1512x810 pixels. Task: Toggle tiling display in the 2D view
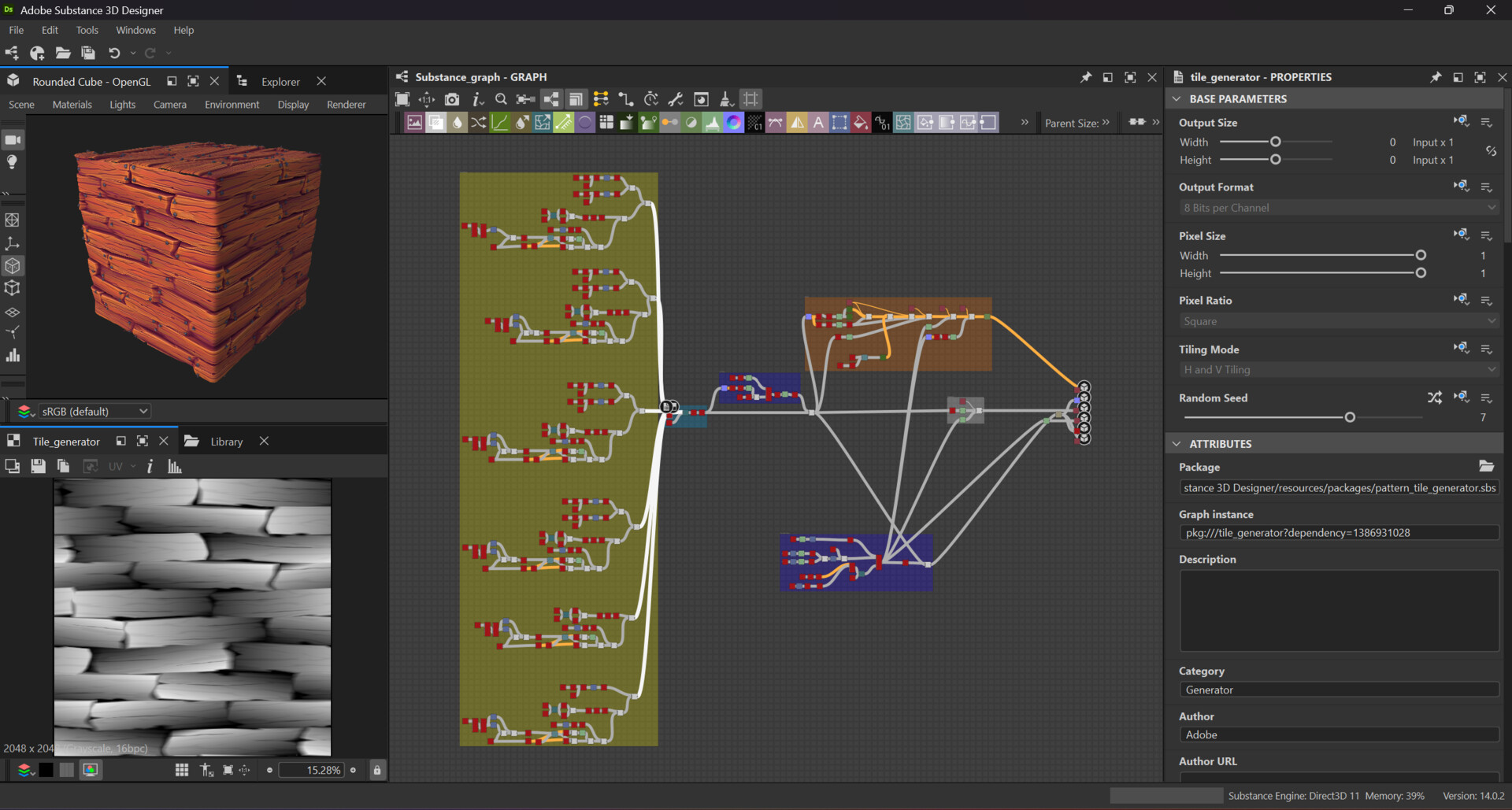pos(181,770)
